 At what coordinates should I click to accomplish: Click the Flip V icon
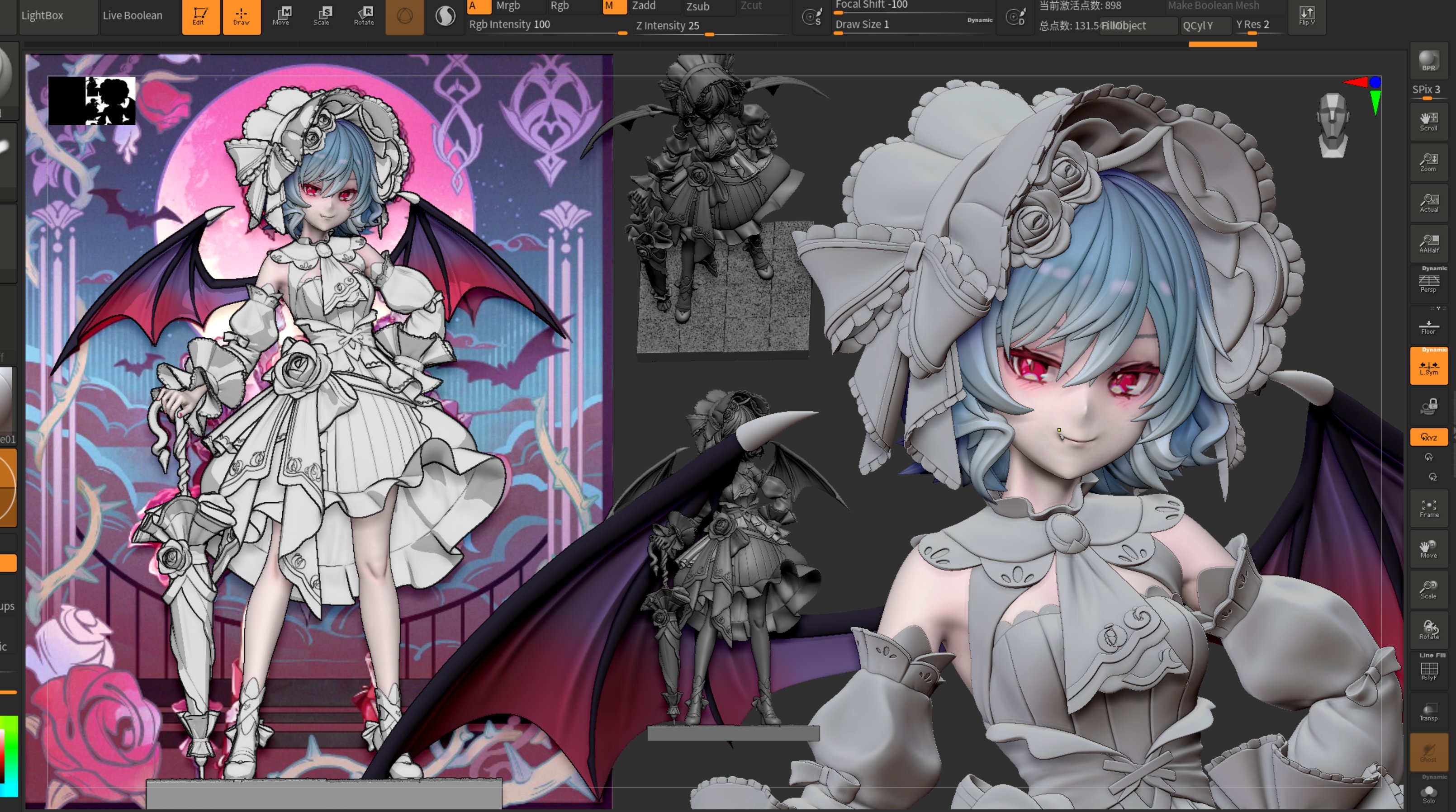1306,16
